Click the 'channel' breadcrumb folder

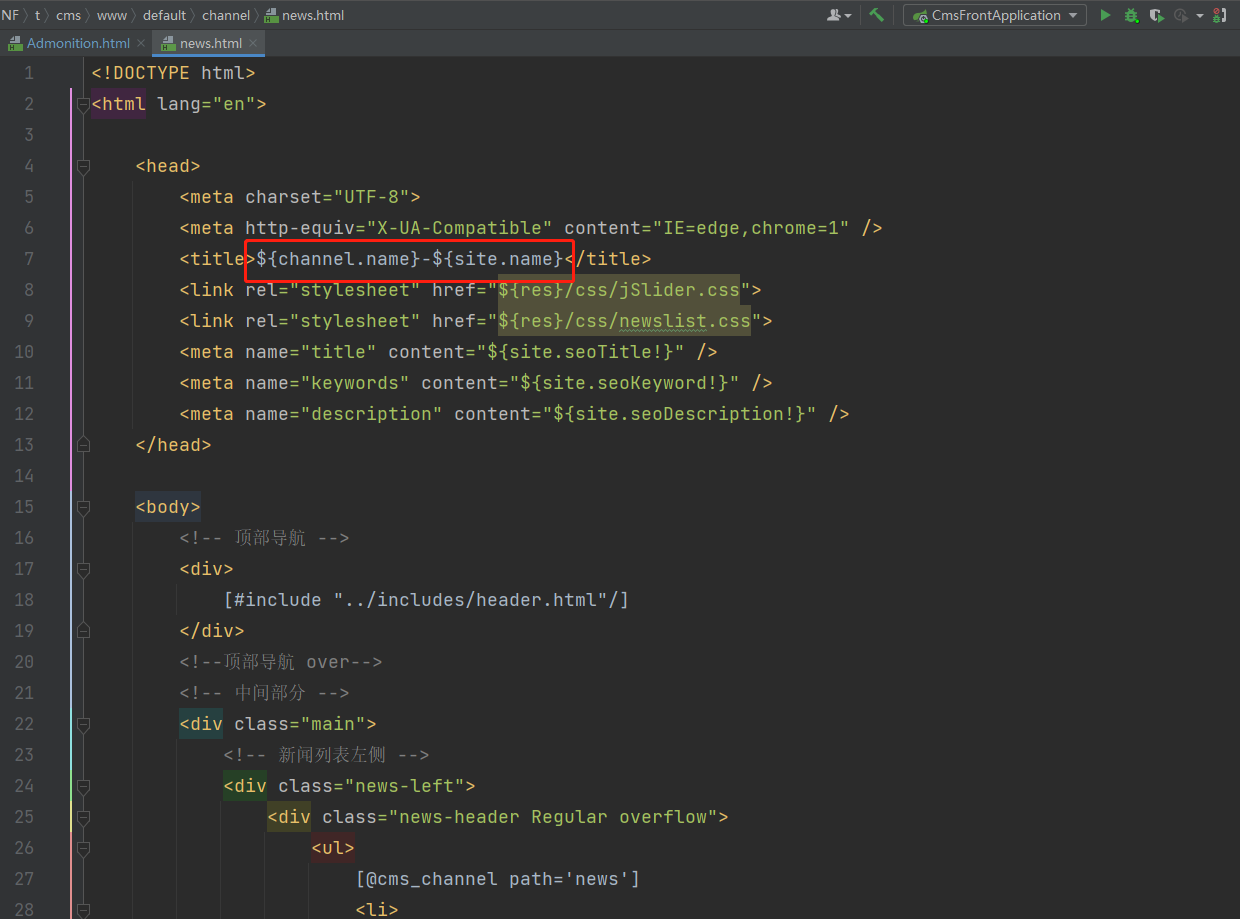point(226,15)
